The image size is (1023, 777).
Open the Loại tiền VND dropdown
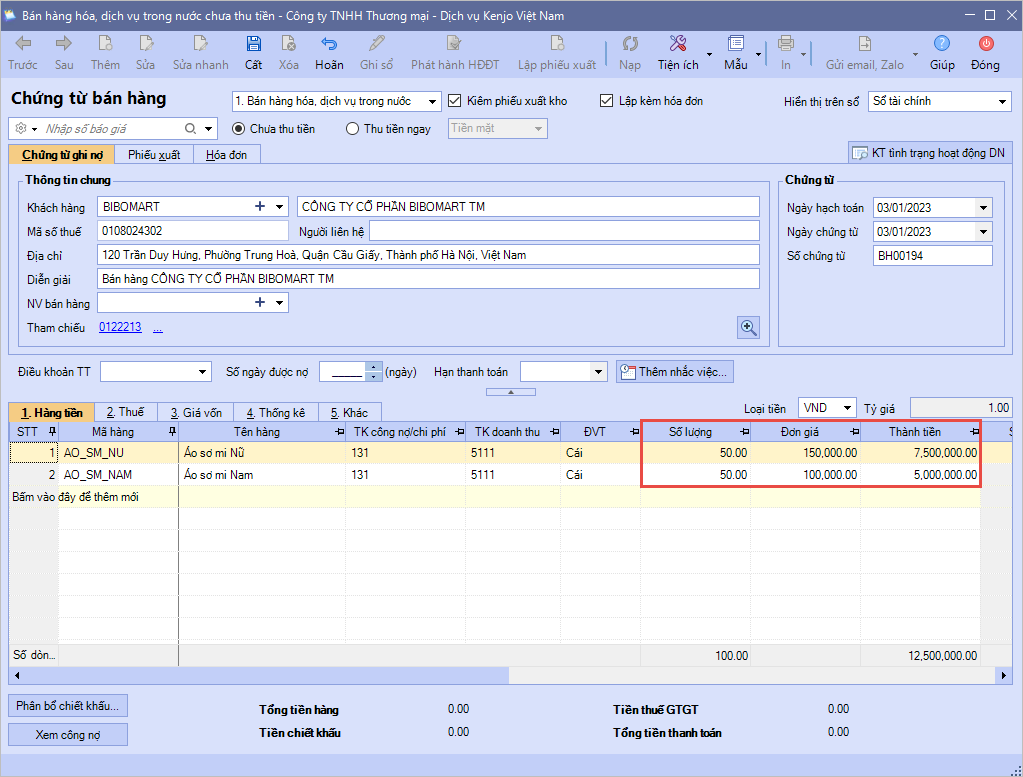848,408
